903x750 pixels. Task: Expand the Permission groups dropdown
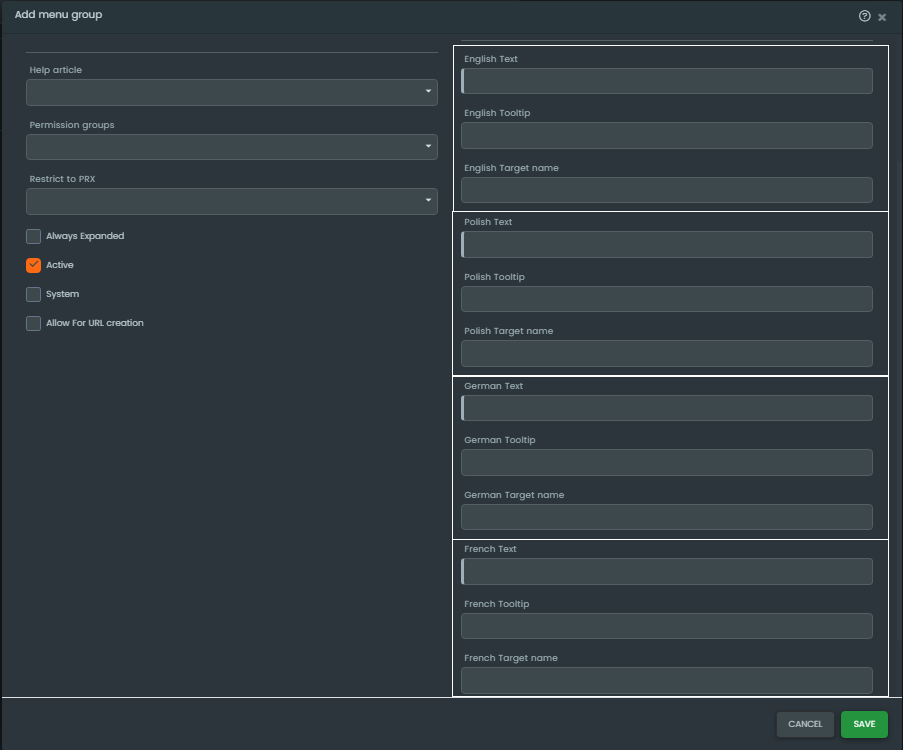pyautogui.click(x=231, y=147)
